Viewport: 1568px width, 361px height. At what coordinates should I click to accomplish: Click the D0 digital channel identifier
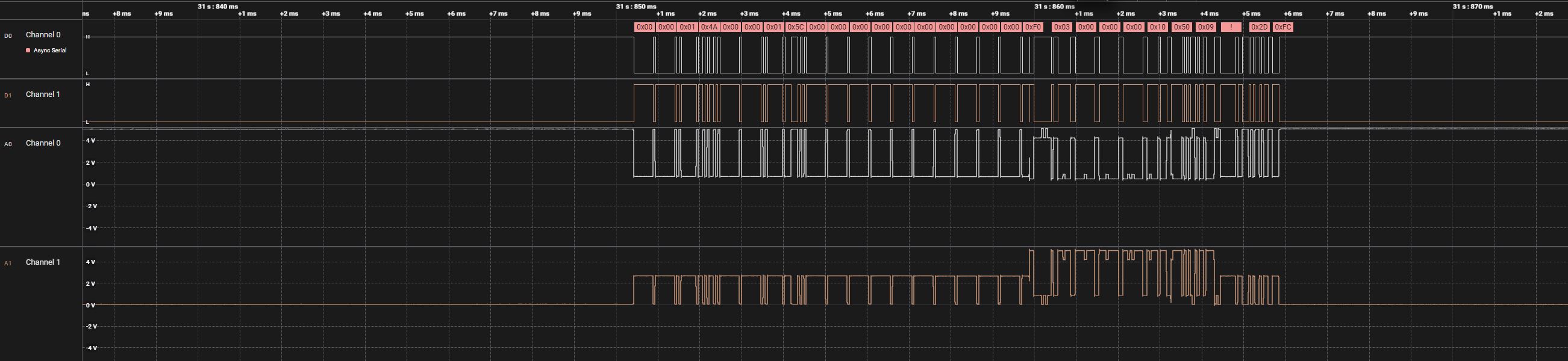[8, 36]
